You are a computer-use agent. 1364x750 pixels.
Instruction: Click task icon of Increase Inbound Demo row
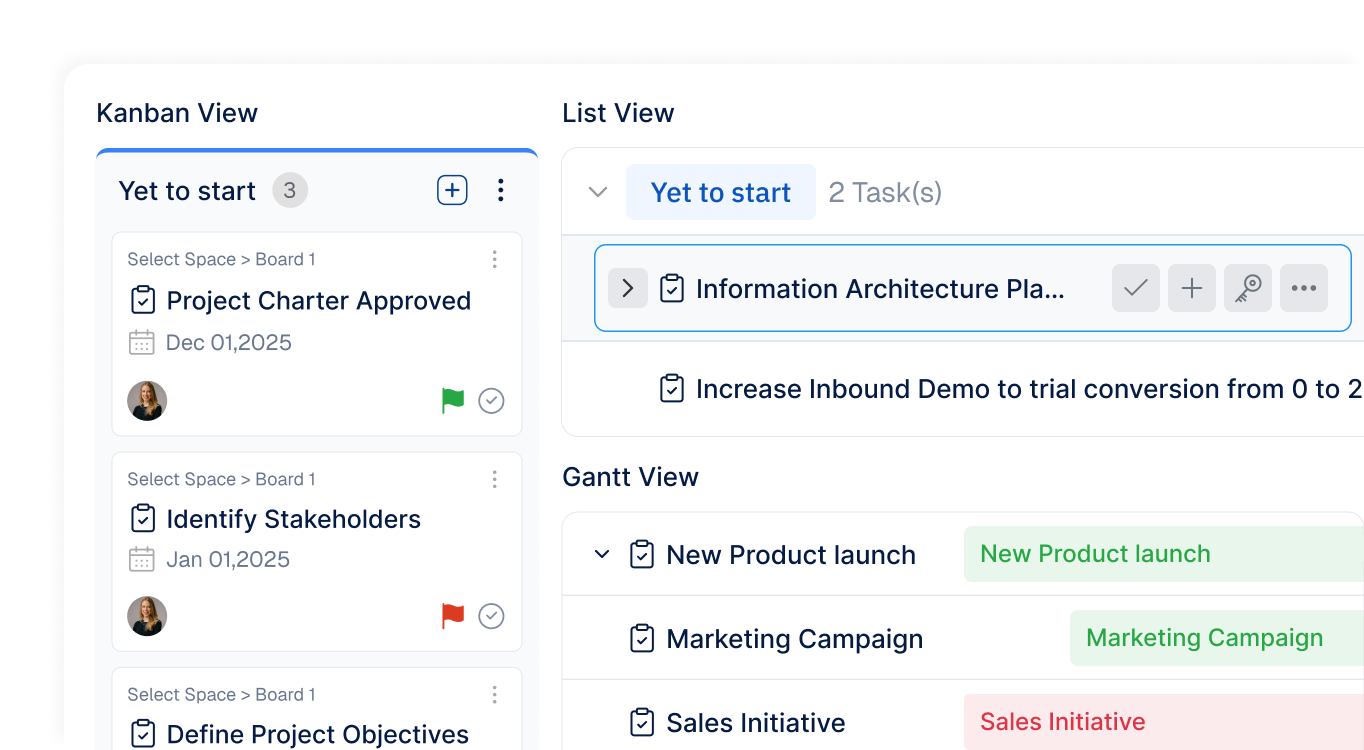pos(672,388)
